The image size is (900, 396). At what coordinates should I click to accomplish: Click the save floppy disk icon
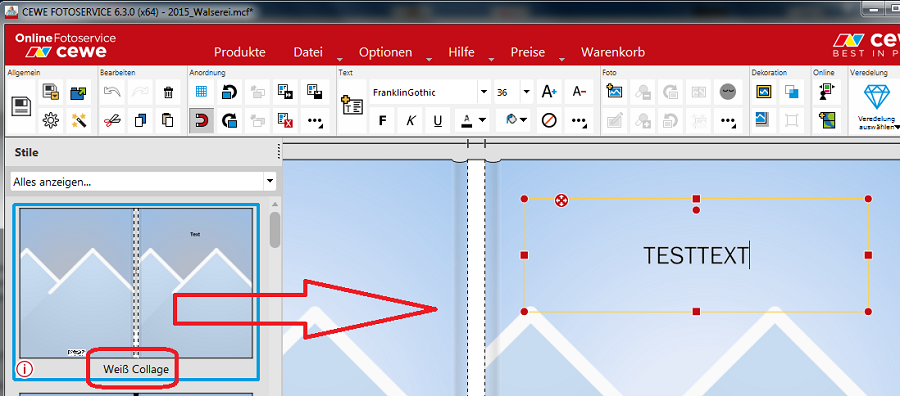[21, 107]
